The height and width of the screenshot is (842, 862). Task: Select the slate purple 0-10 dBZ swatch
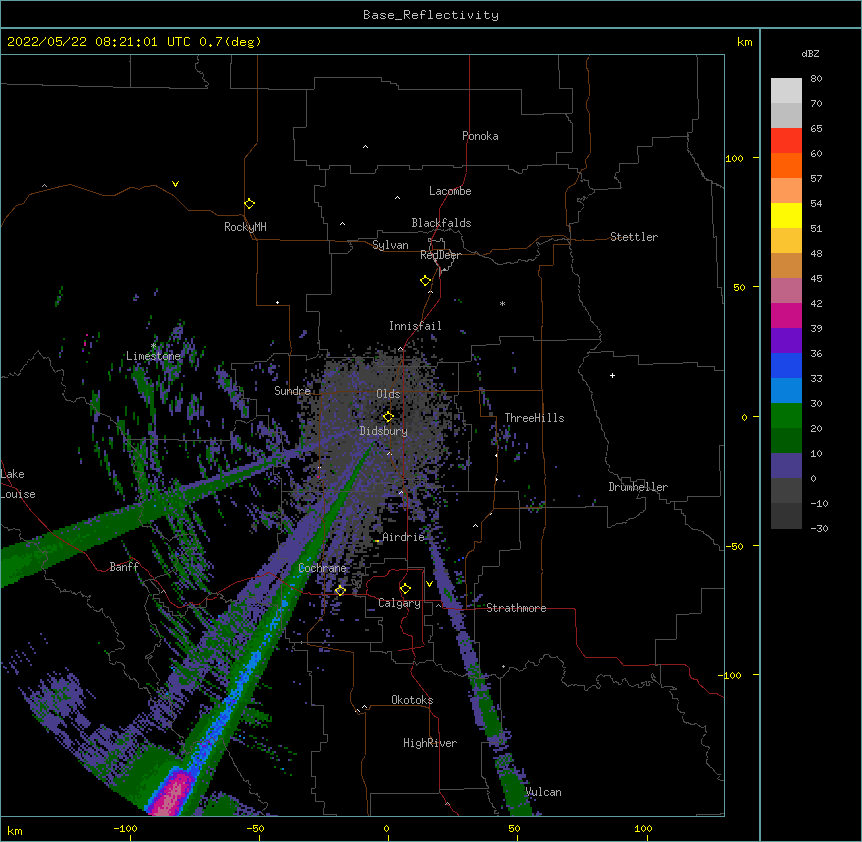tap(786, 466)
